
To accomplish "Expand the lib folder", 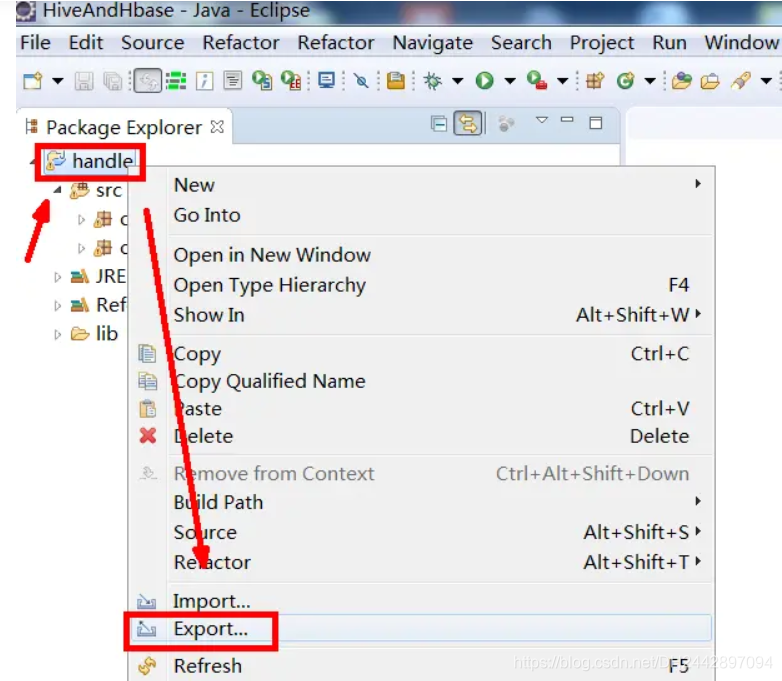I will [x=58, y=334].
